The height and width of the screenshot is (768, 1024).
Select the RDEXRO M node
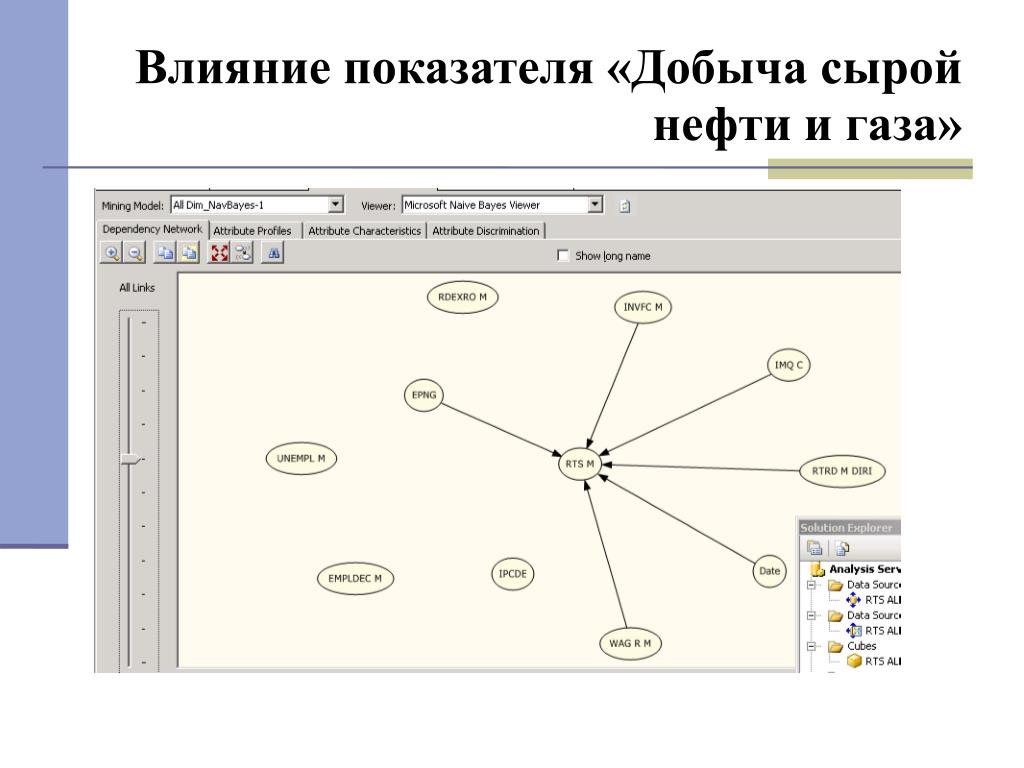pyautogui.click(x=462, y=297)
